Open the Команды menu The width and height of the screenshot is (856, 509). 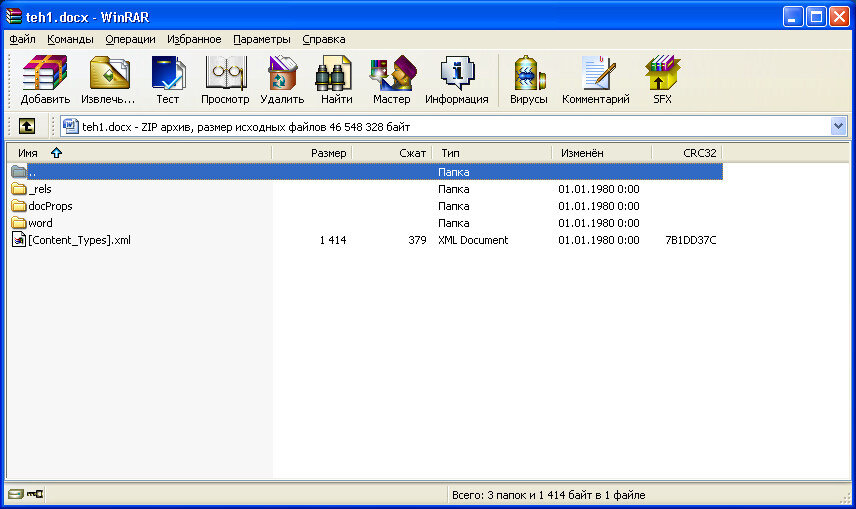70,39
